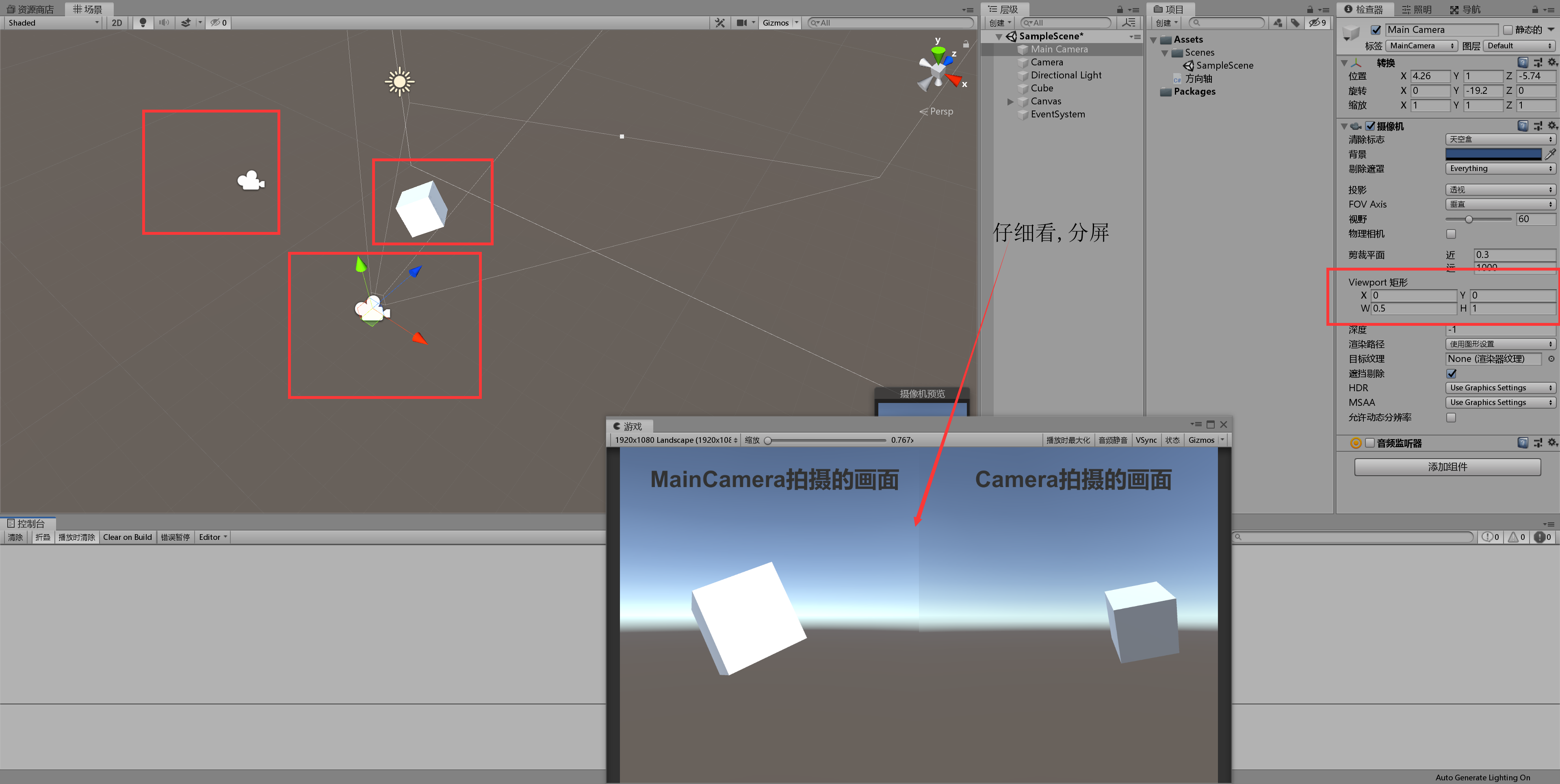This screenshot has width=1560, height=784.
Task: Switch to the Lighting tab
Action: 1417,9
